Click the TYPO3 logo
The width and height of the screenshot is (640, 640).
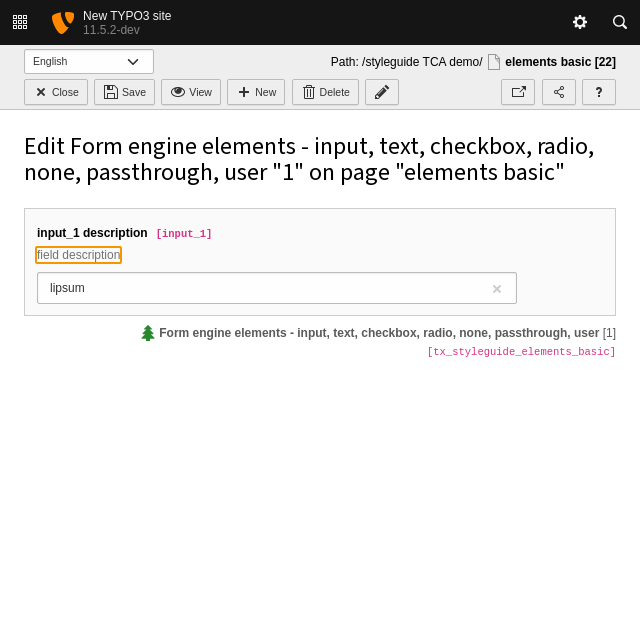coord(62,22)
